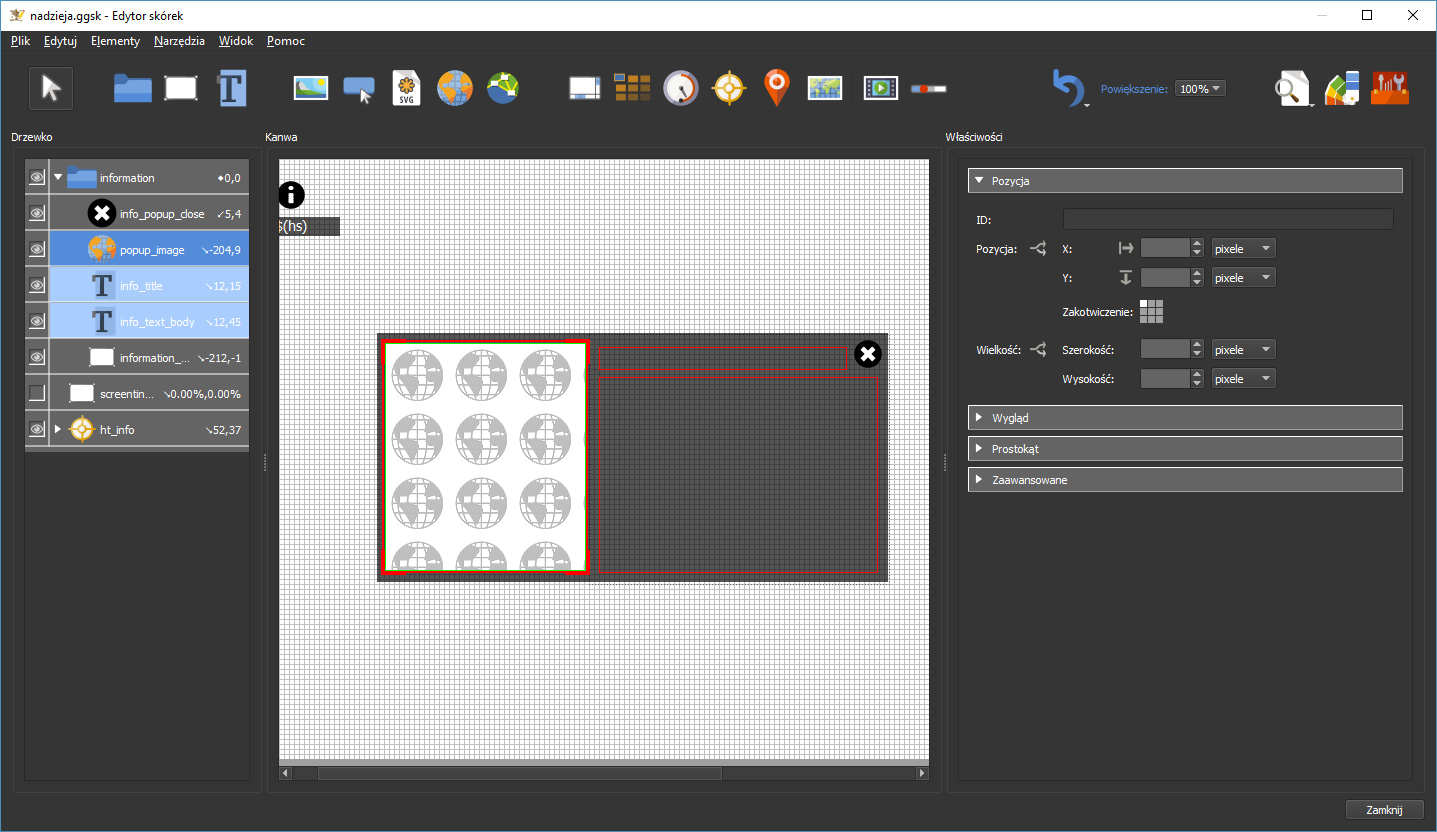
Task: Toggle visibility of popup_image
Action: pyautogui.click(x=37, y=250)
